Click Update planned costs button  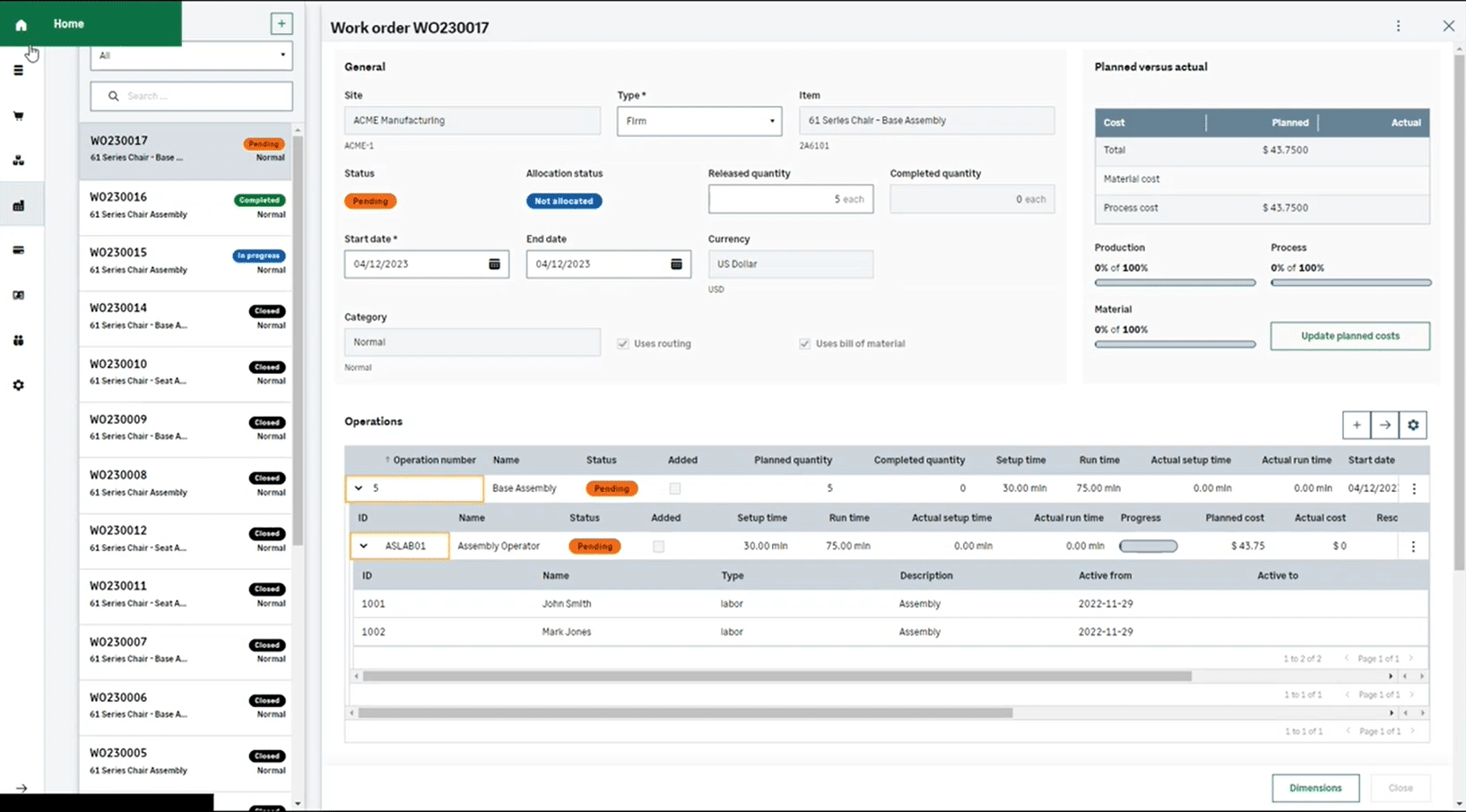[1349, 336]
